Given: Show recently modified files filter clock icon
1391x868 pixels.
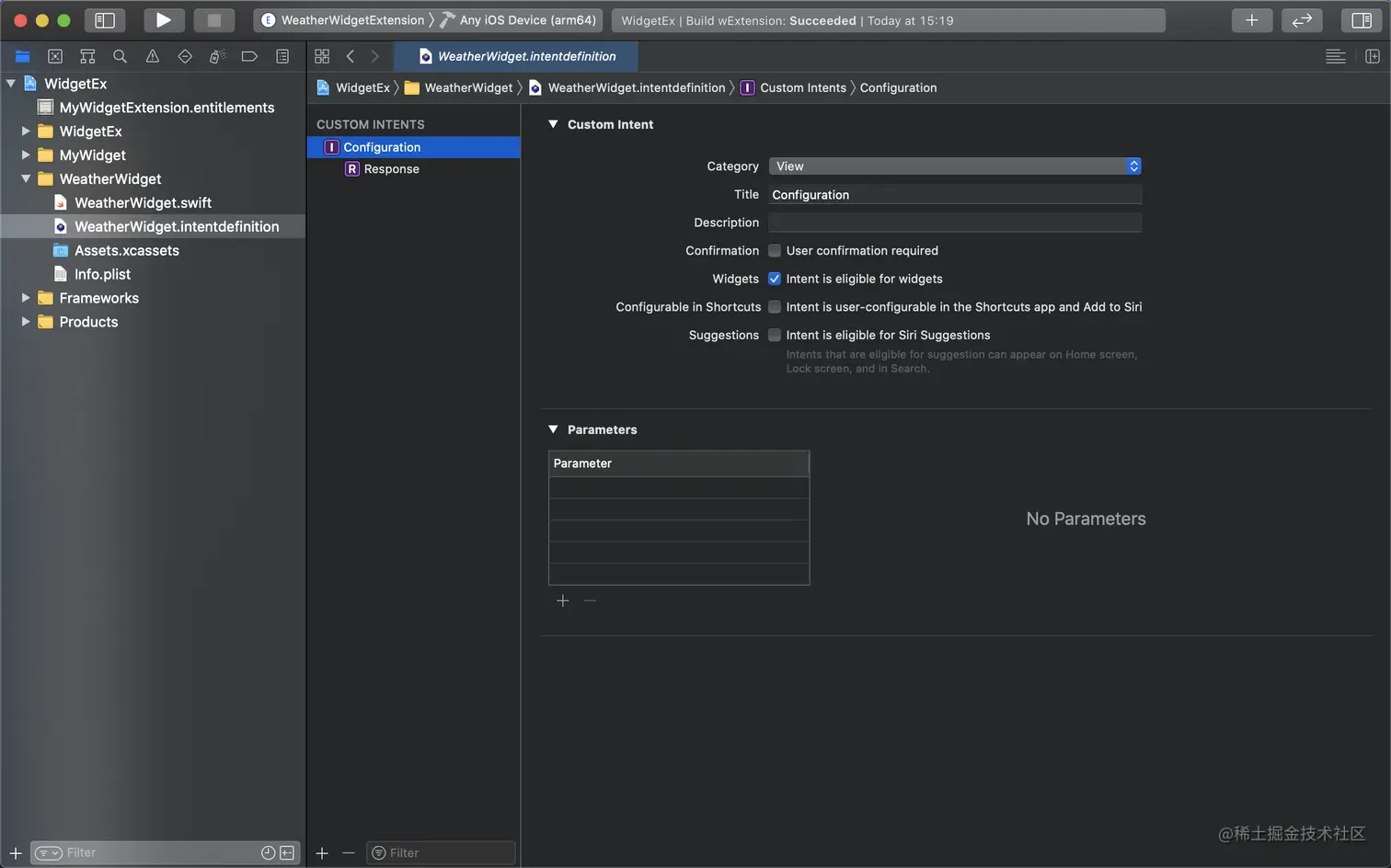Looking at the screenshot, I should click(268, 853).
